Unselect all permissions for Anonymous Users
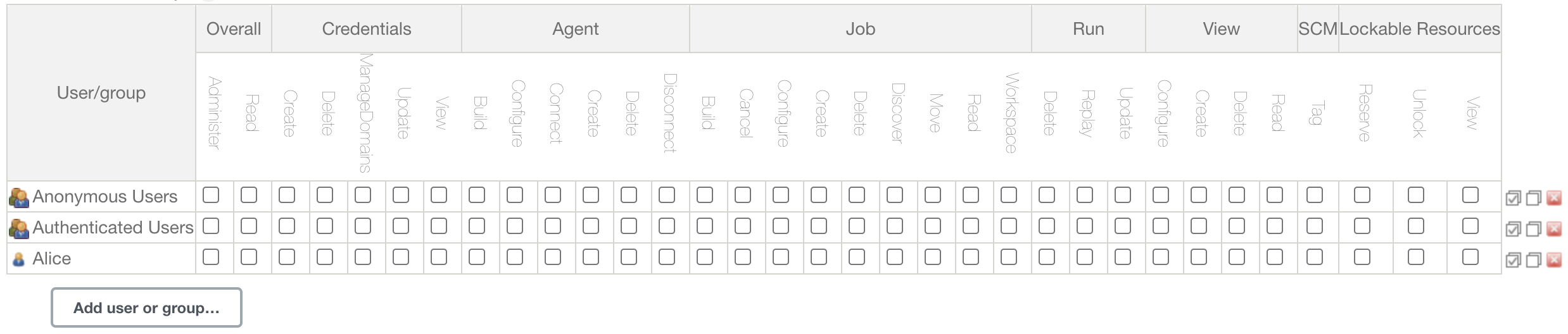1568x334 pixels. (1533, 198)
